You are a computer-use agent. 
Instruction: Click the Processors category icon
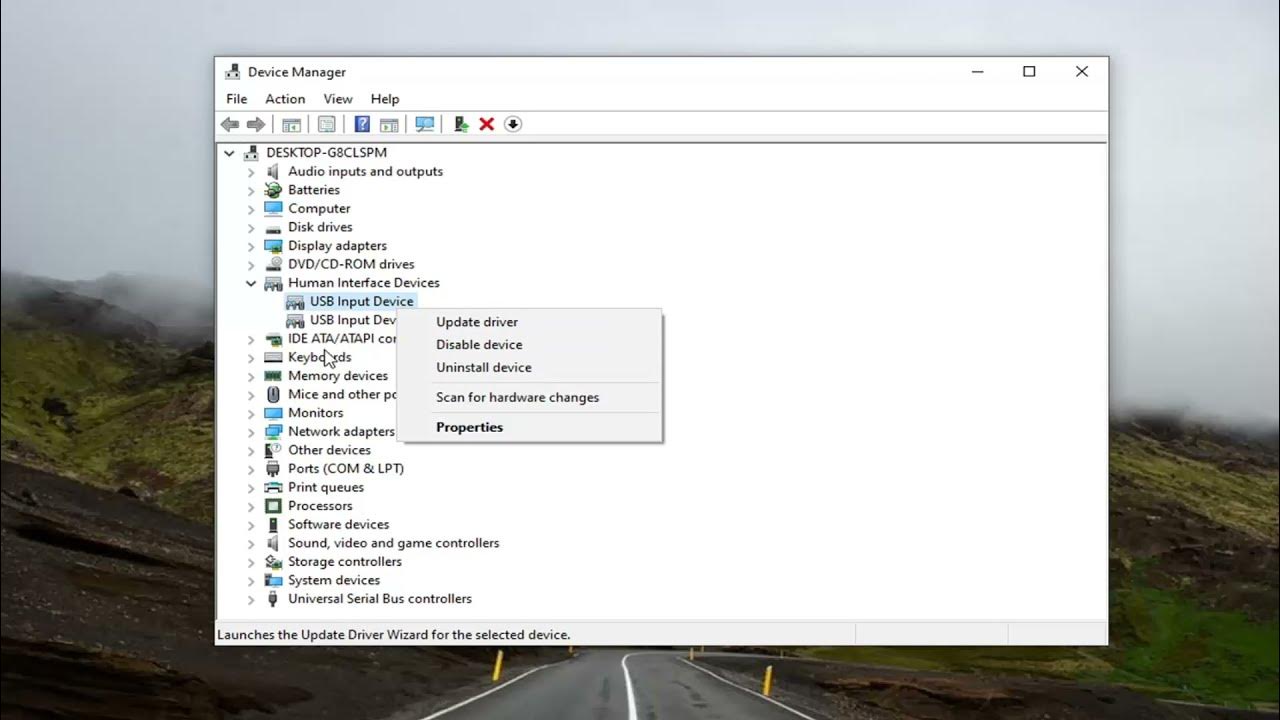tap(273, 506)
